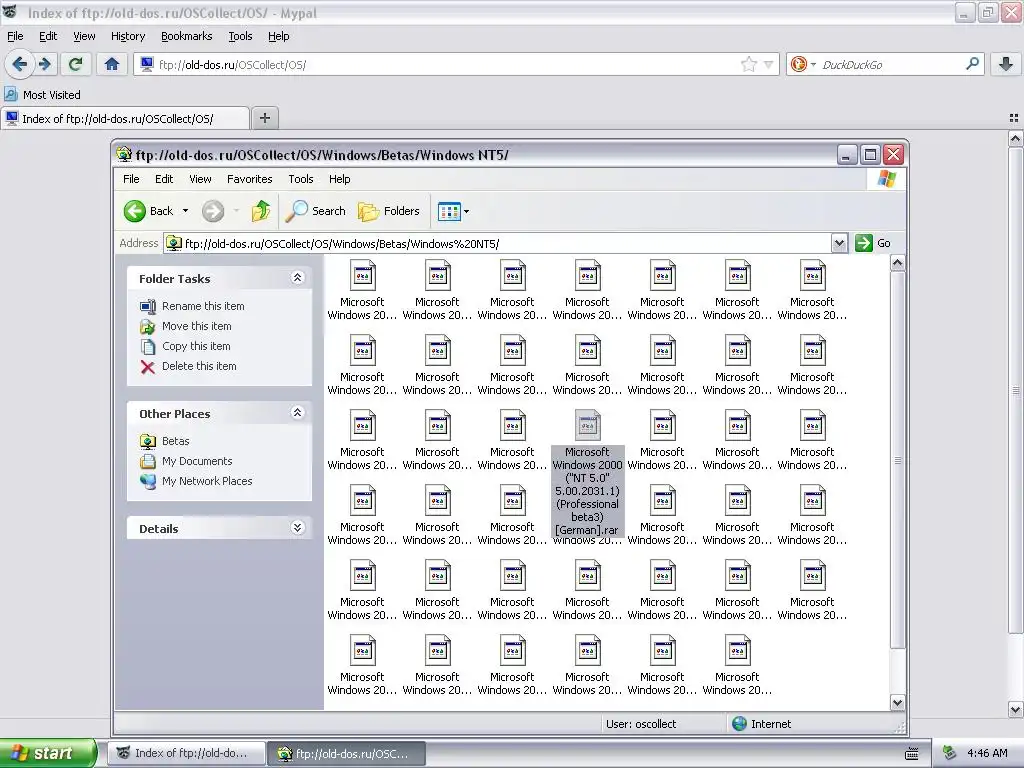This screenshot has height=768, width=1024.
Task: Click Mypal page scrollbar down arrow
Action: (1016, 709)
